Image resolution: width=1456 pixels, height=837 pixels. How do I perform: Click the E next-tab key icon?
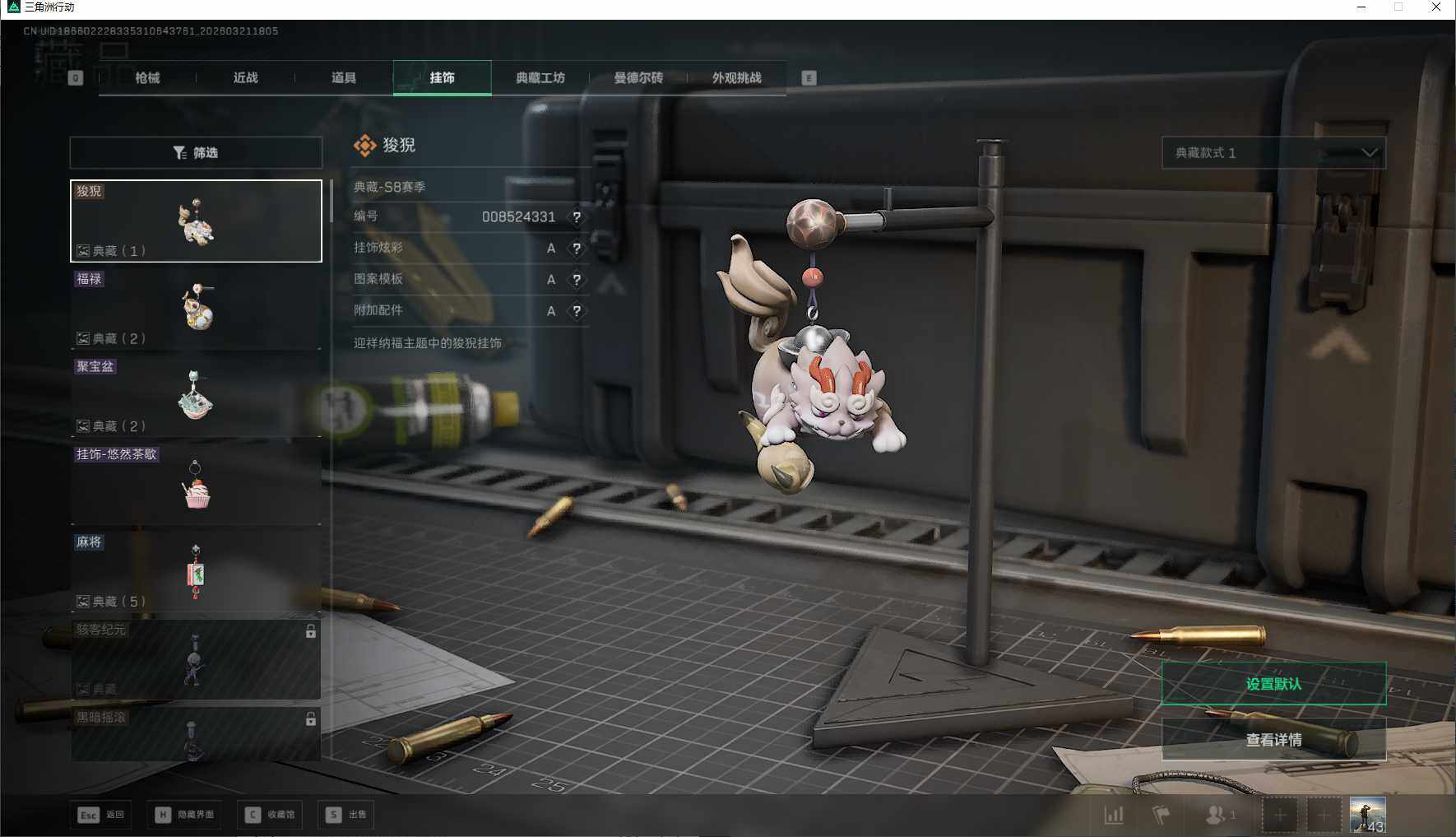click(809, 78)
